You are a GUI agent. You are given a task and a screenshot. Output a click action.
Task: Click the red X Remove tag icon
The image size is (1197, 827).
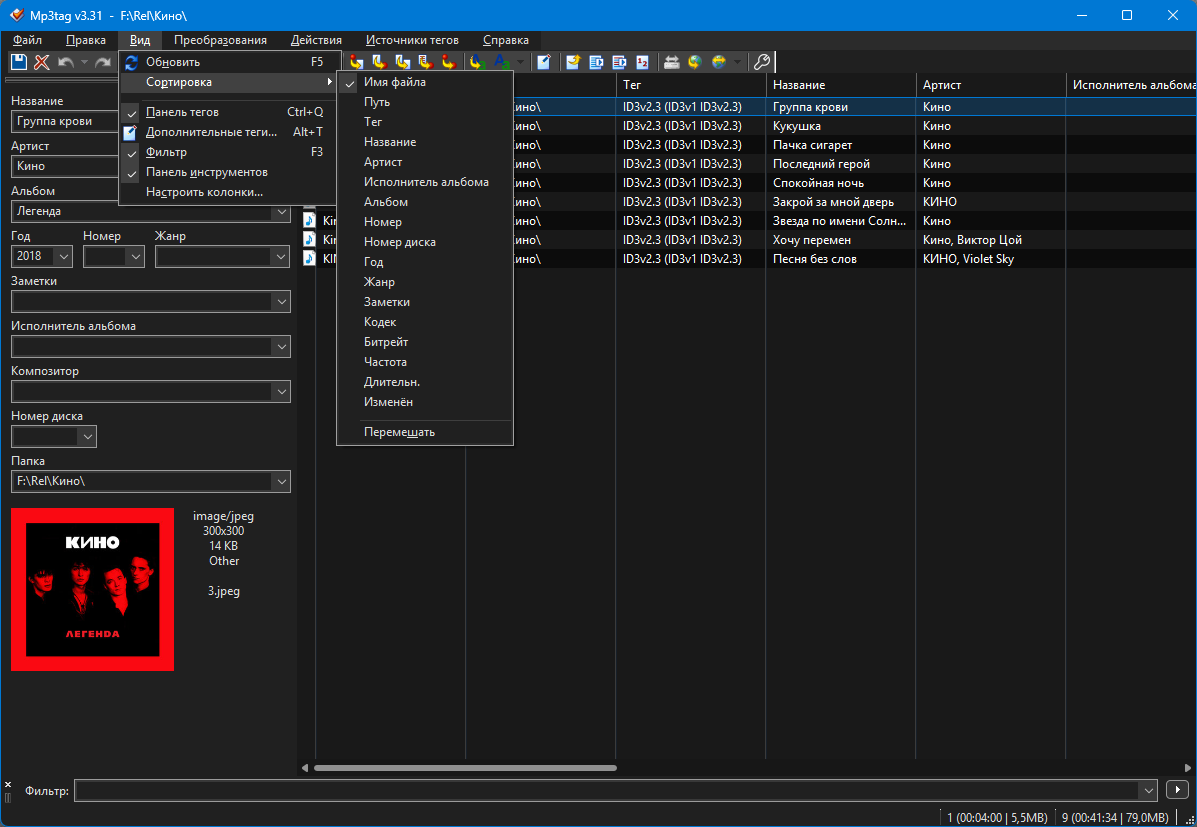42,63
